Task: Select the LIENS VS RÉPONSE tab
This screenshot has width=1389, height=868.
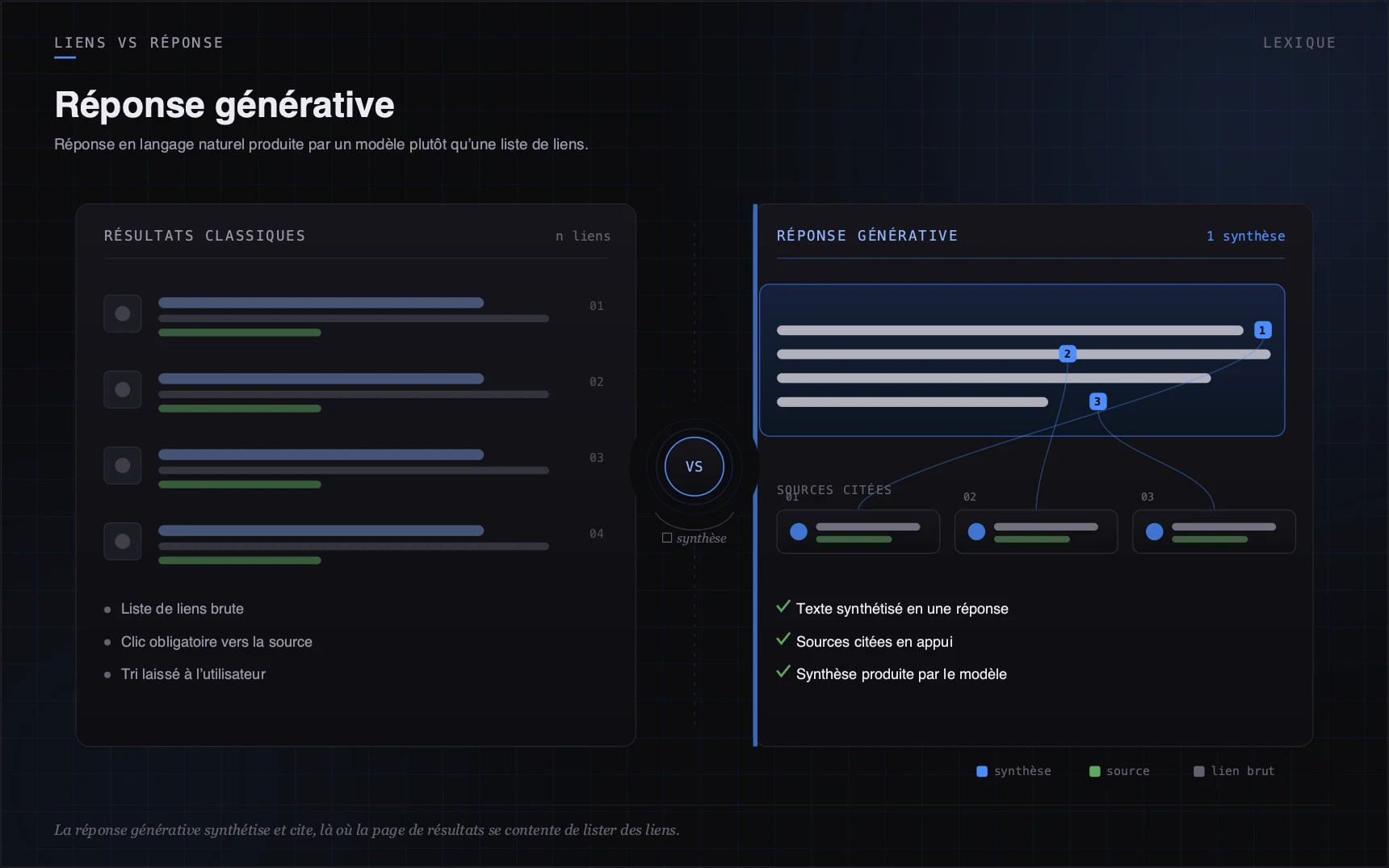Action: [139, 43]
